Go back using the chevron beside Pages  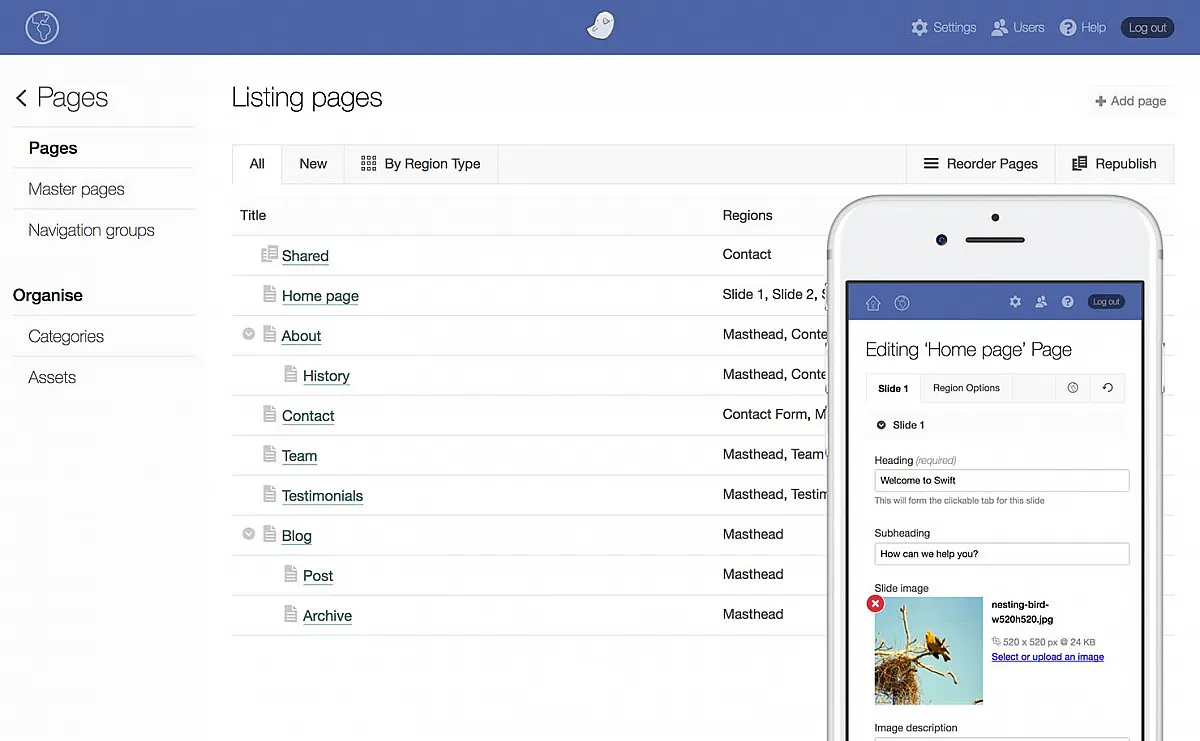21,98
